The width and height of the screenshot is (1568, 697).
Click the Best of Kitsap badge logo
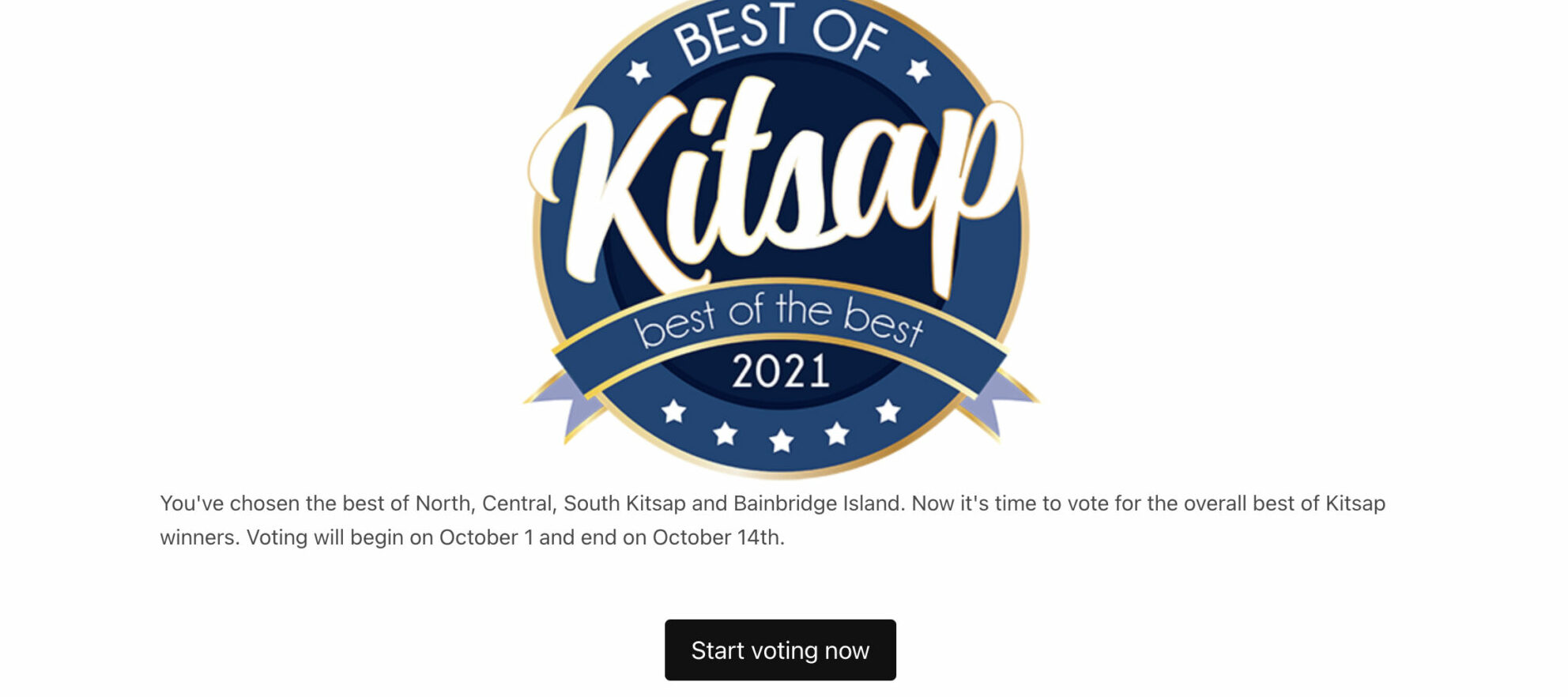[780, 235]
